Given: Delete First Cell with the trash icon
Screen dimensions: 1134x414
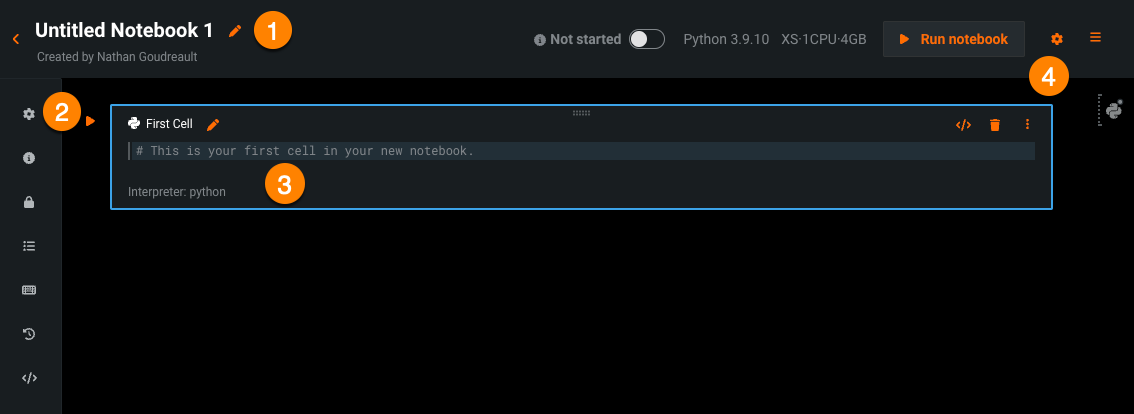Looking at the screenshot, I should pyautogui.click(x=995, y=125).
